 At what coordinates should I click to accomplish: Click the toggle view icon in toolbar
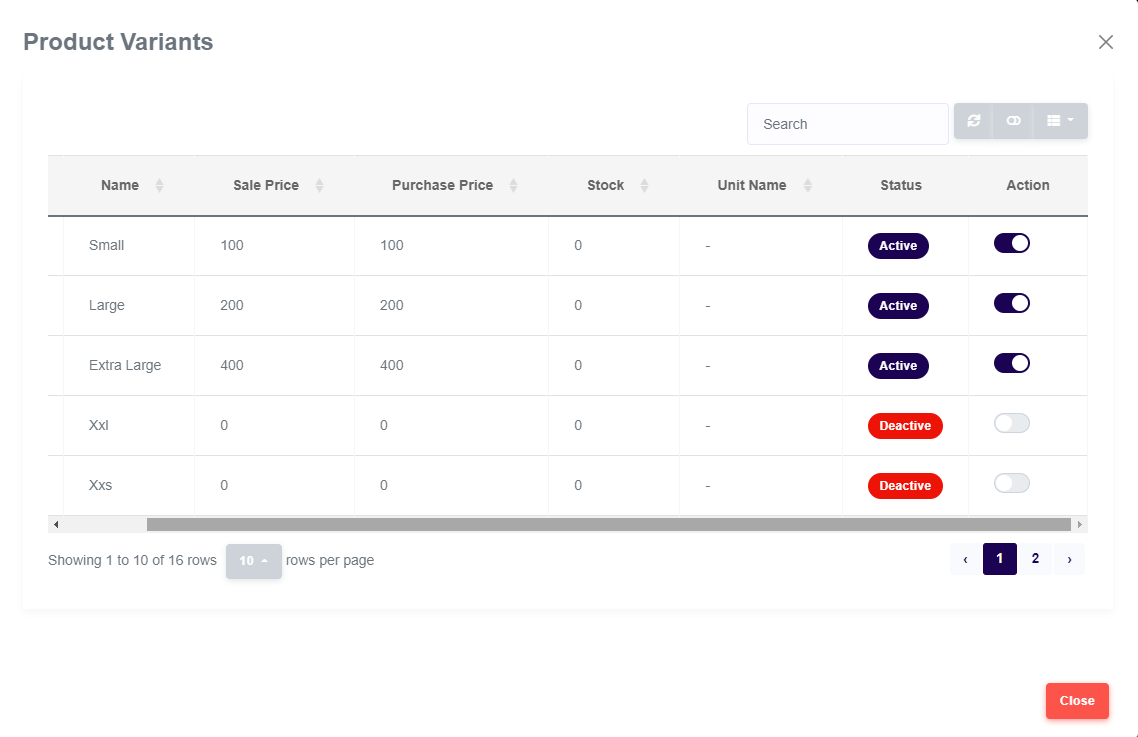tap(1013, 121)
